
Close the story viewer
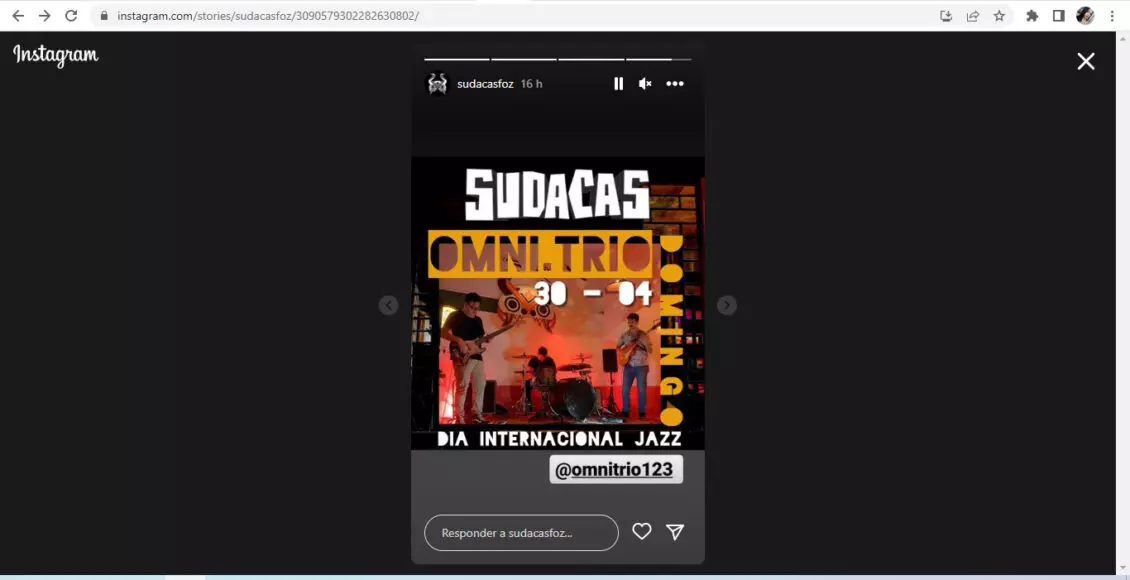(1085, 62)
